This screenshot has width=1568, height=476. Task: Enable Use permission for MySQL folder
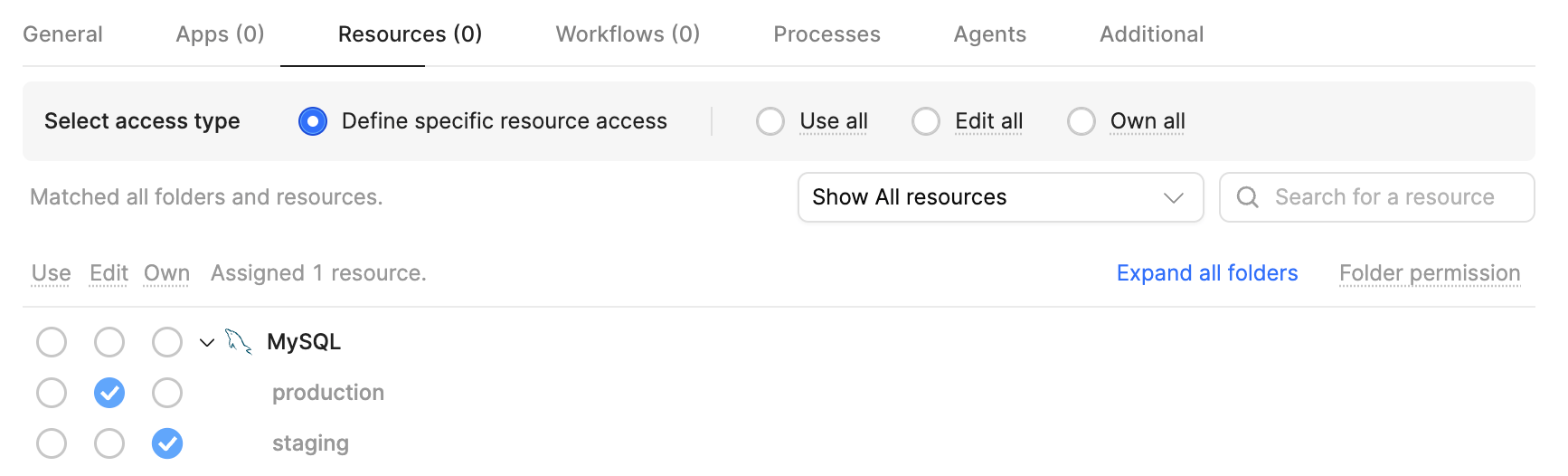(52, 342)
